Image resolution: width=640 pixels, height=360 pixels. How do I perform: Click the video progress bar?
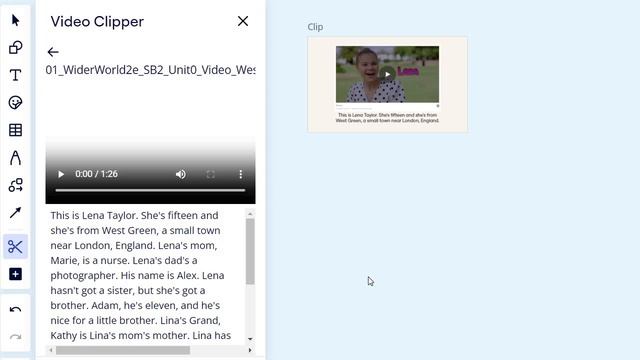(150, 190)
